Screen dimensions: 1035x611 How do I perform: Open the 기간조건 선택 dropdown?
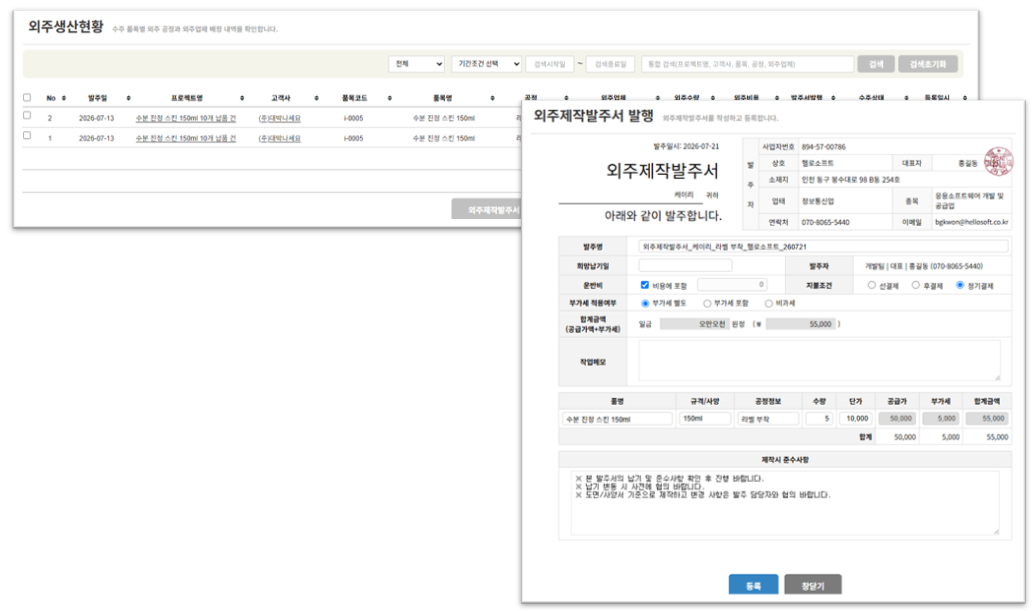tap(486, 64)
